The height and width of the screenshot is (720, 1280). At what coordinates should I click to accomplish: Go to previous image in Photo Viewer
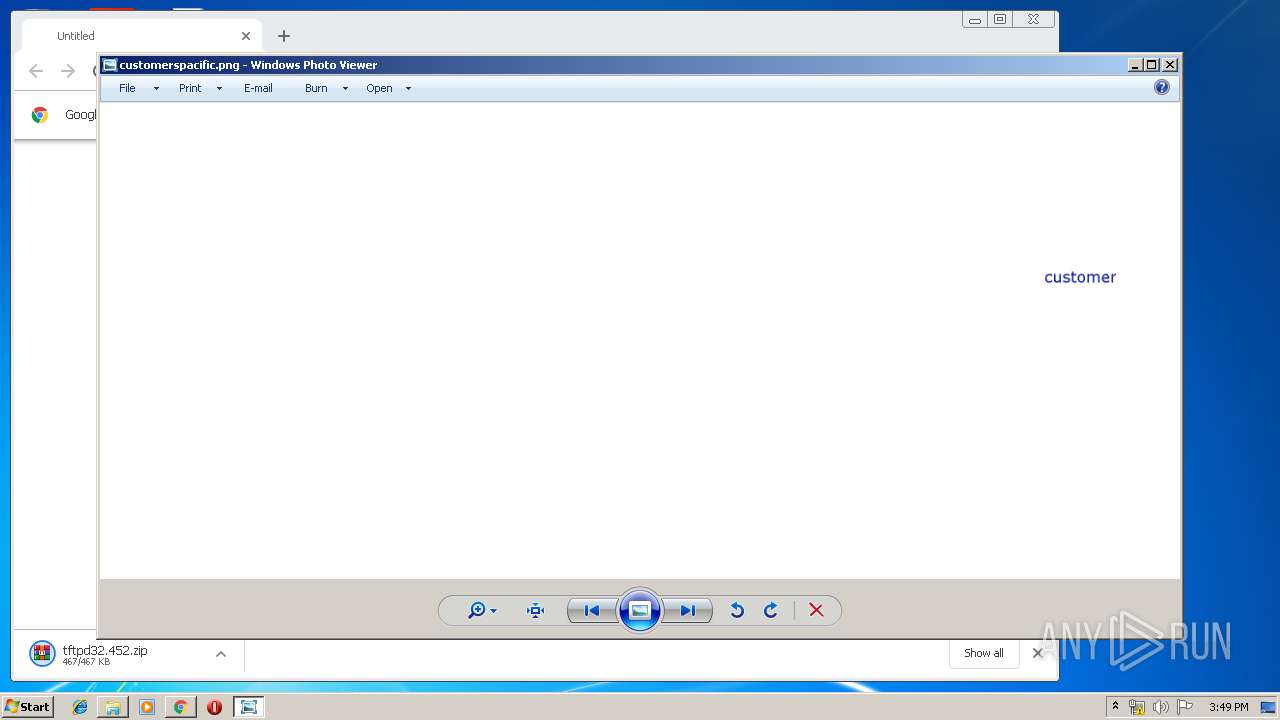pyautogui.click(x=592, y=610)
